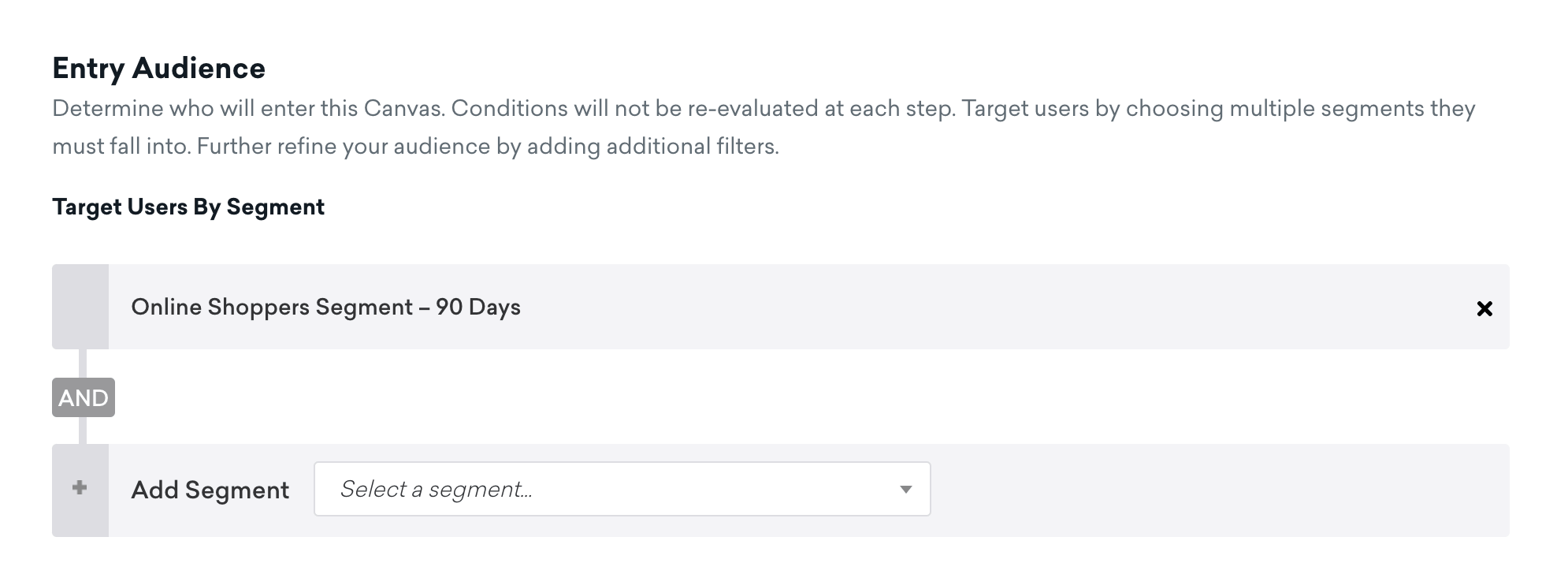Click the Add Segment label

coord(210,490)
